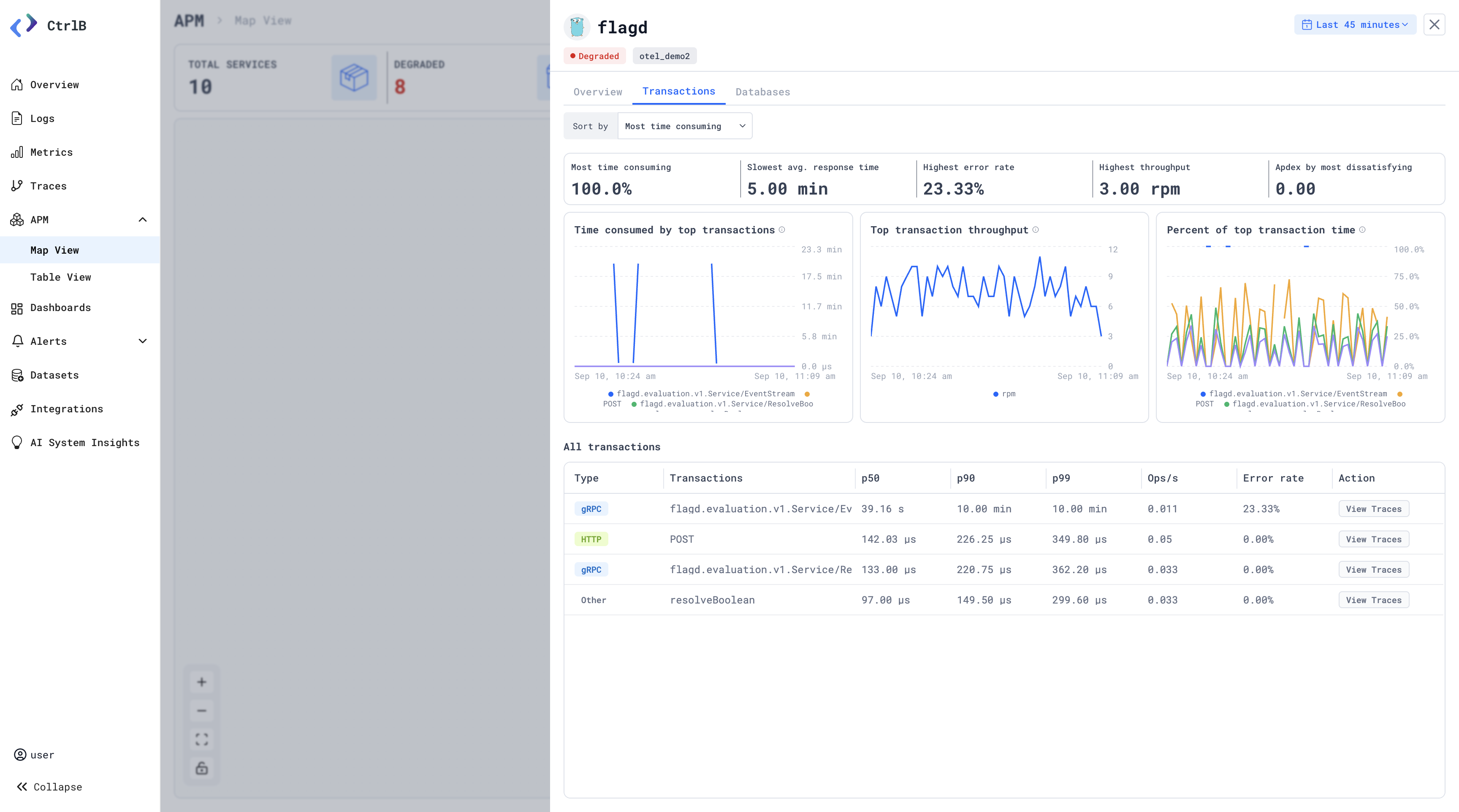Click the Integrations plug icon
The height and width of the screenshot is (812, 1459).
tap(17, 409)
